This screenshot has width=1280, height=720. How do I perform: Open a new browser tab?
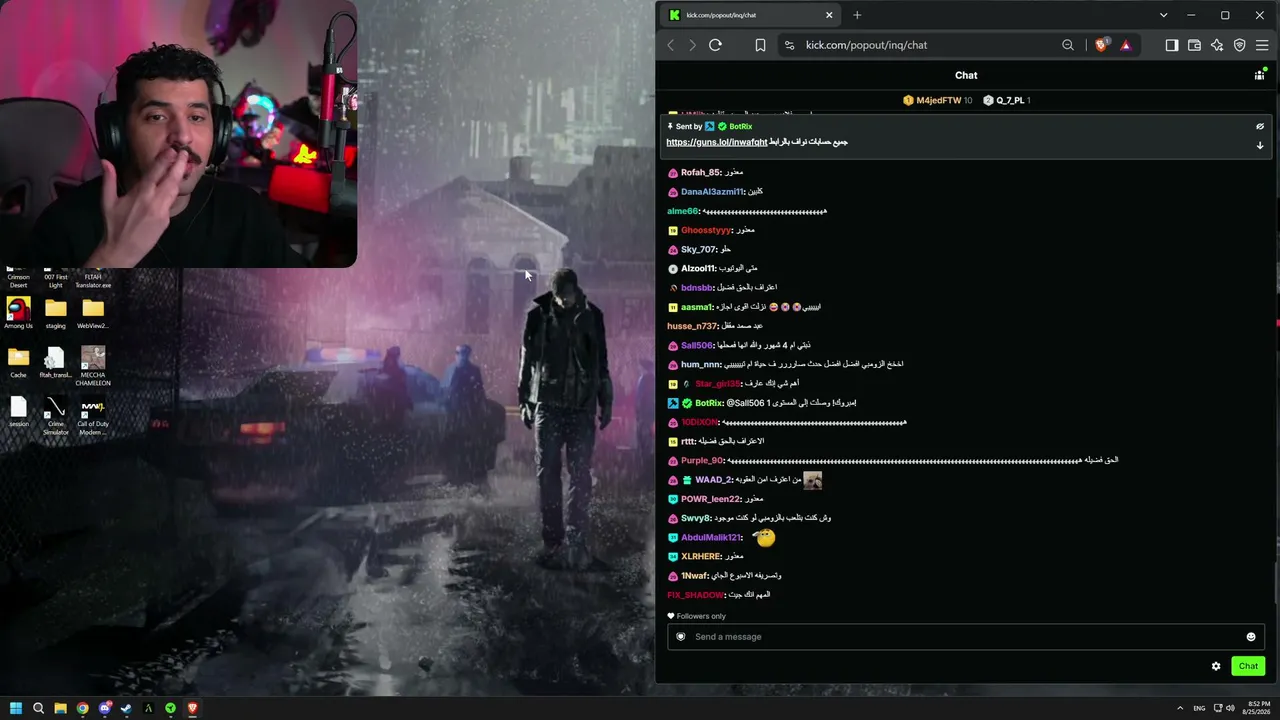pyautogui.click(x=857, y=15)
